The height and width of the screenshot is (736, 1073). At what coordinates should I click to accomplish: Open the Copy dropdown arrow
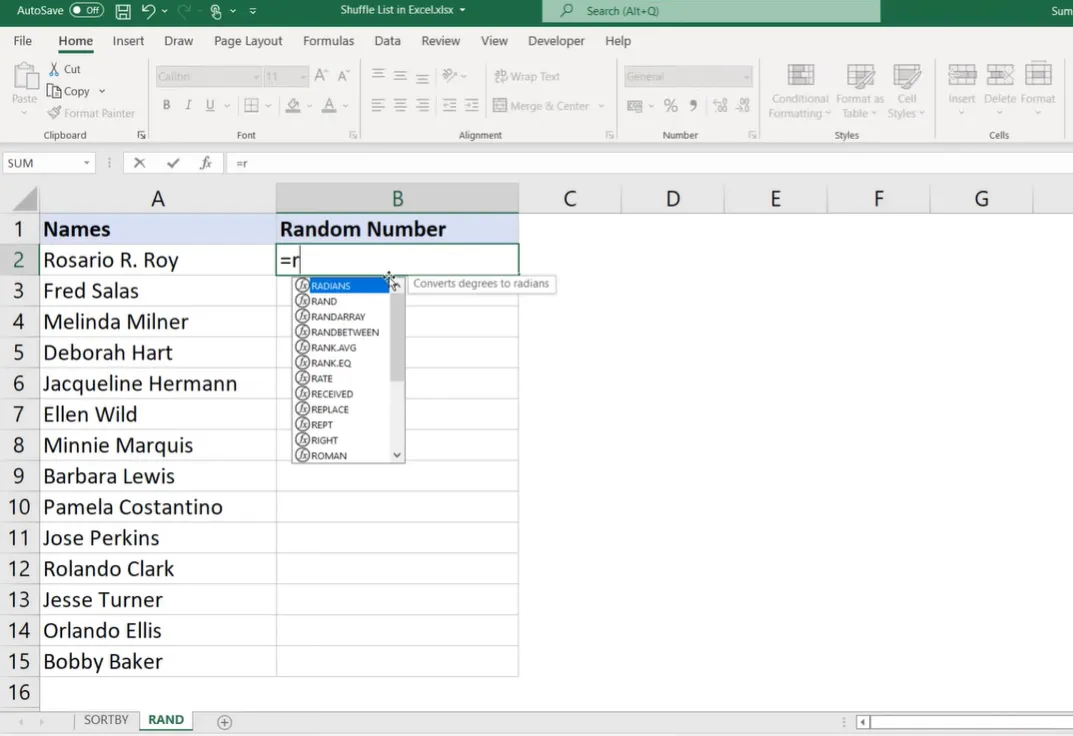click(102, 92)
